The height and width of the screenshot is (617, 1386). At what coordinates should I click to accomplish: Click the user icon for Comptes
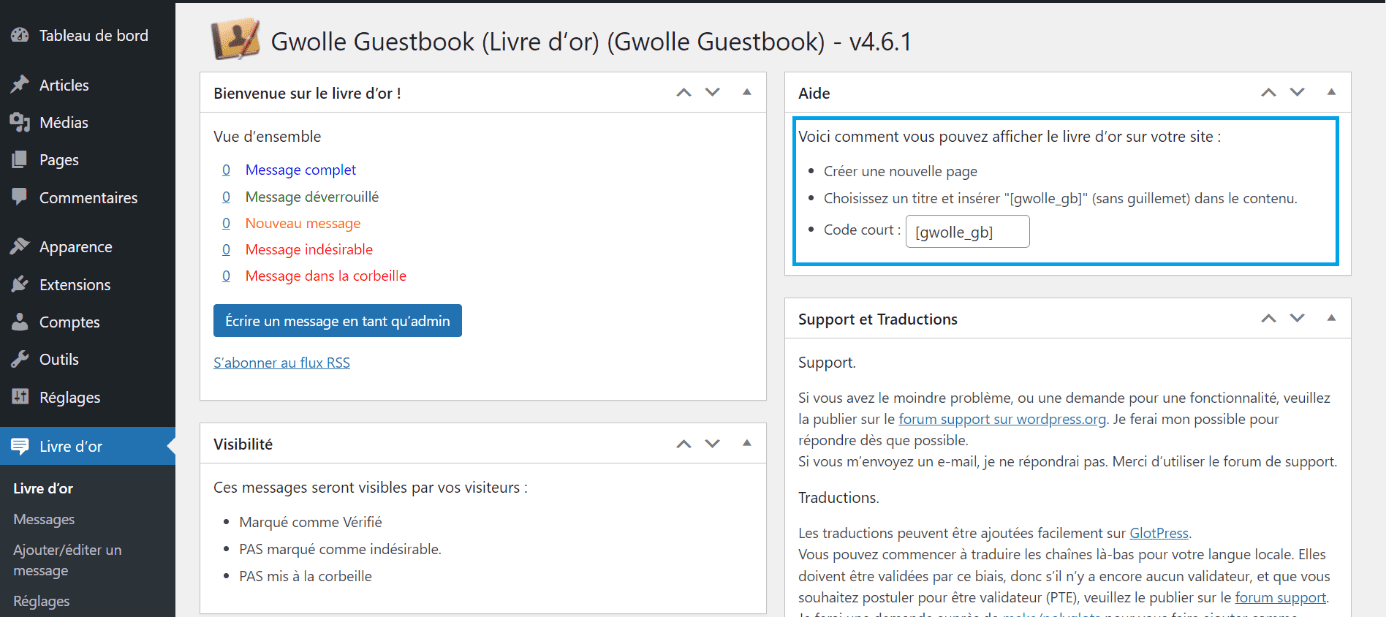(x=19, y=322)
